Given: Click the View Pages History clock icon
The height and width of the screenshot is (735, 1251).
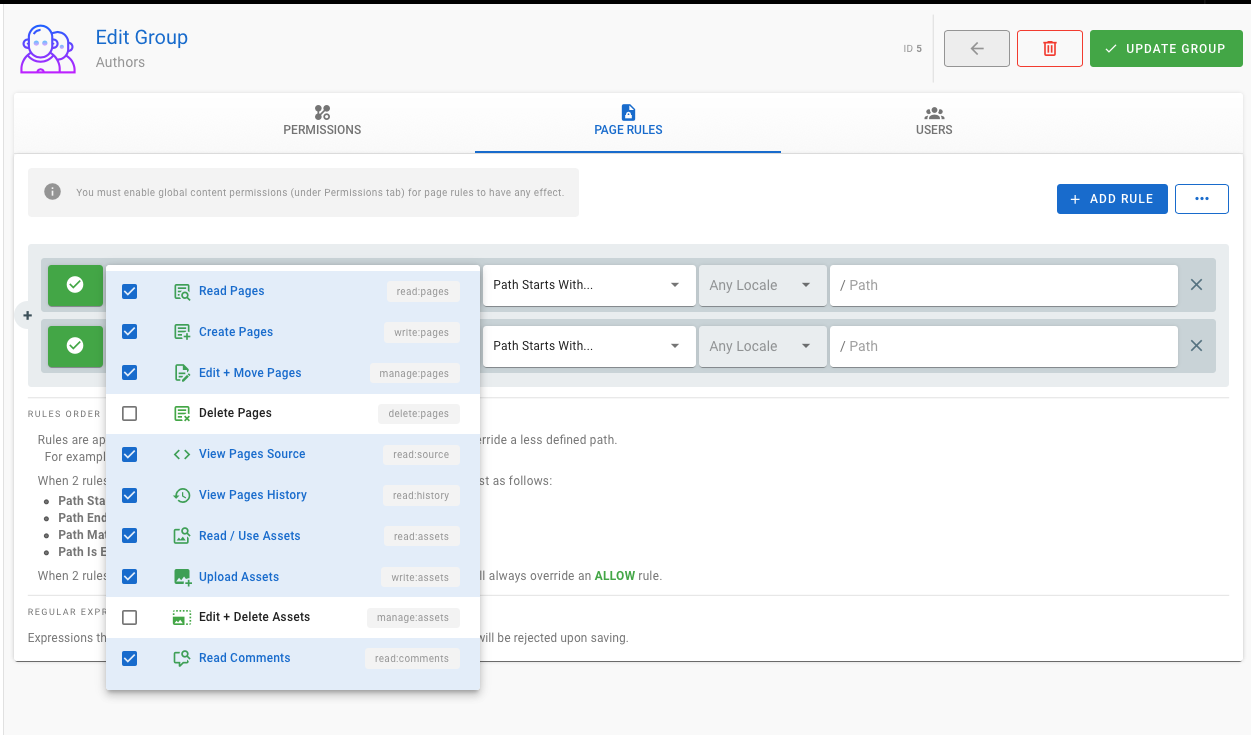Looking at the screenshot, I should tap(182, 495).
